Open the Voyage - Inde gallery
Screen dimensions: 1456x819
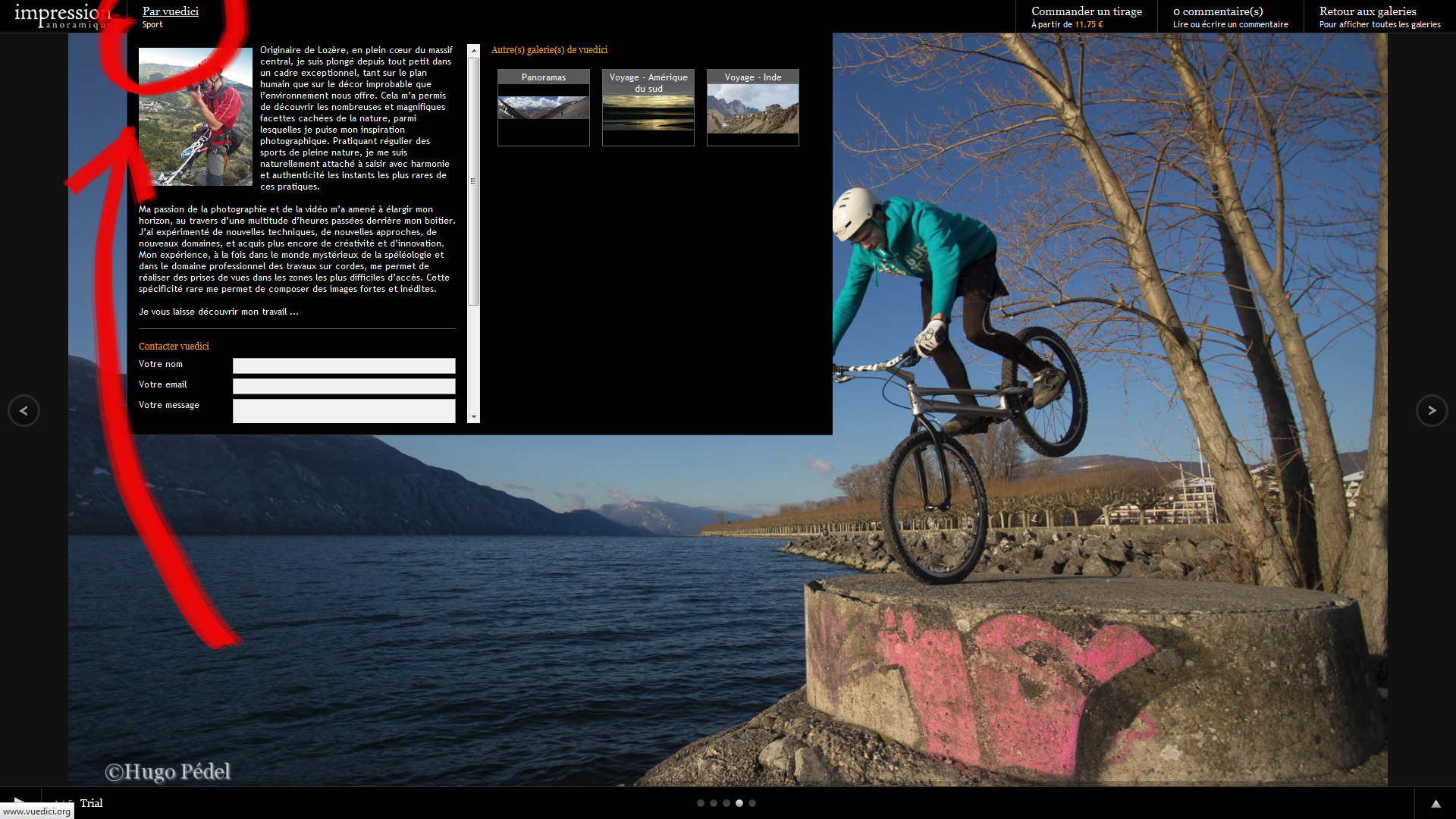752,108
